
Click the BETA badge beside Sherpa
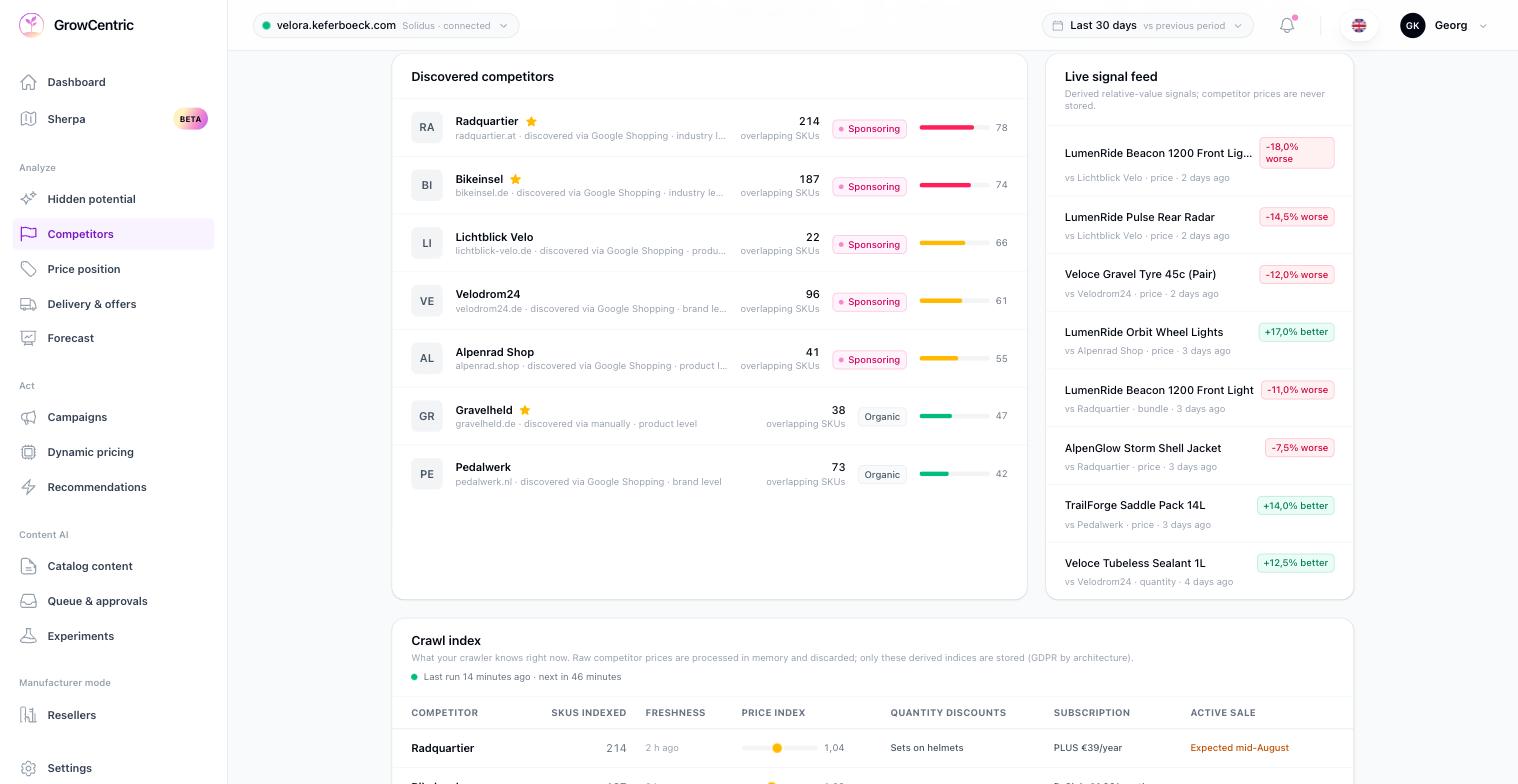(190, 119)
